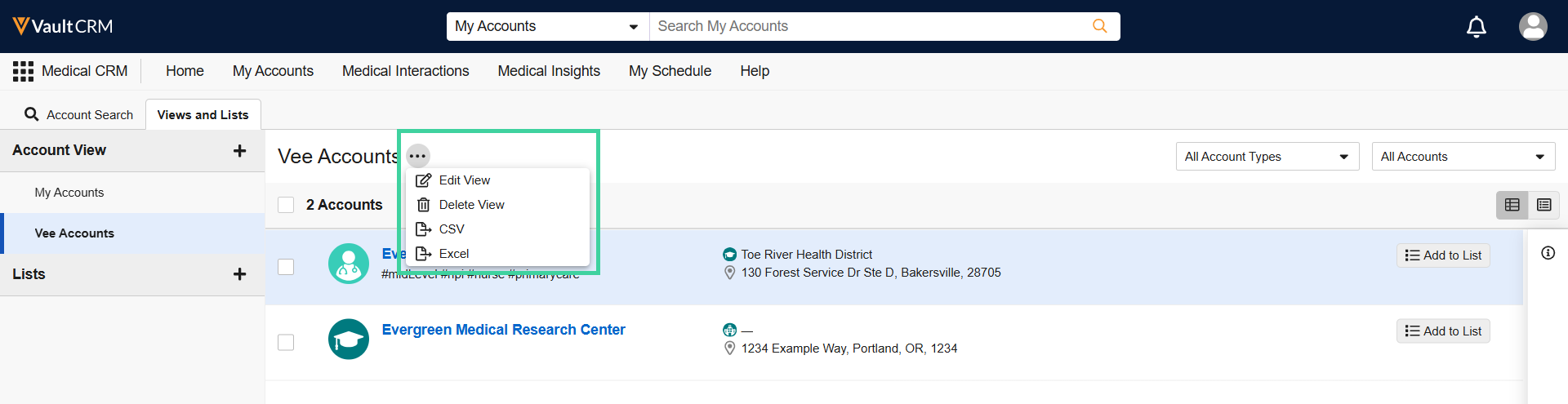Image resolution: width=1568 pixels, height=404 pixels.
Task: Add a new Account View with plus
Action: 239,150
